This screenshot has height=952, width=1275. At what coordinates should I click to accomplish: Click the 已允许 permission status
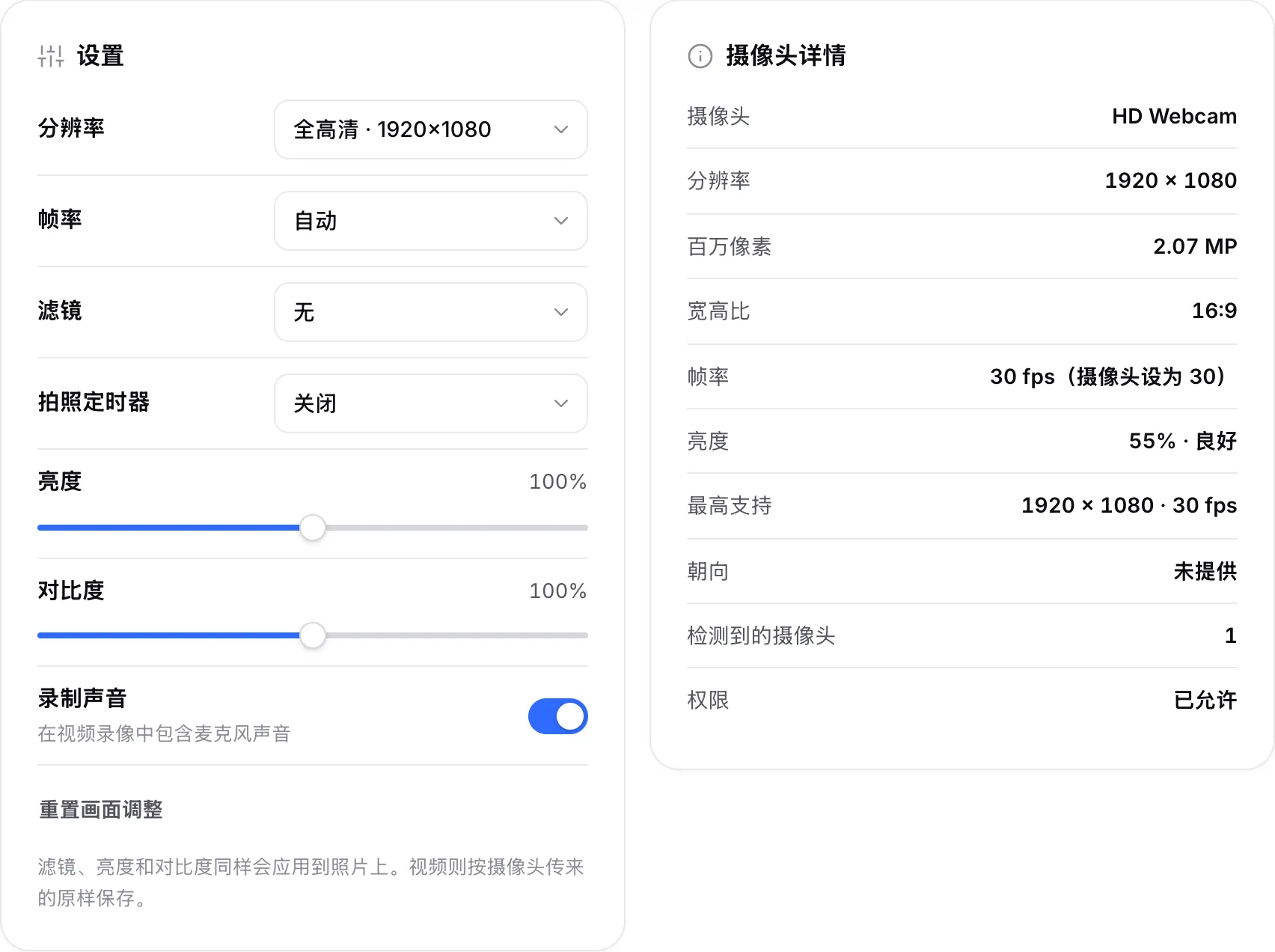[x=1205, y=700]
